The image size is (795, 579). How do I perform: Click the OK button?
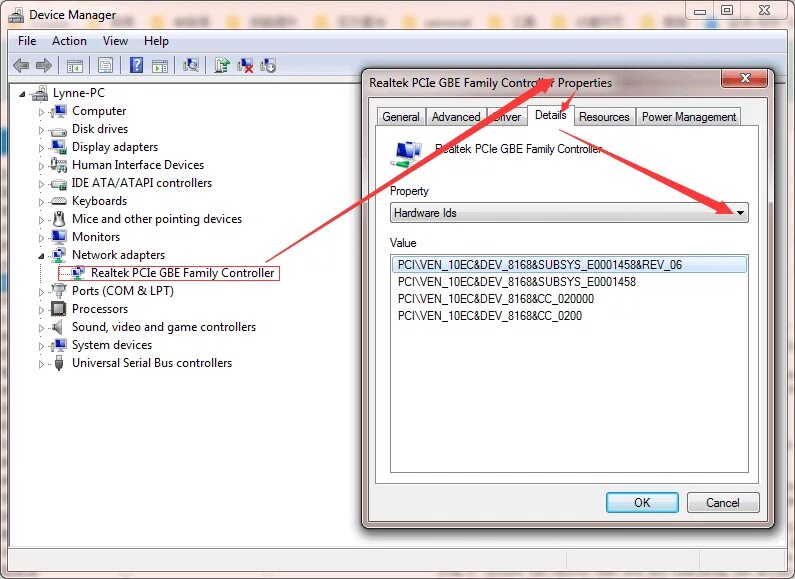pyautogui.click(x=642, y=502)
